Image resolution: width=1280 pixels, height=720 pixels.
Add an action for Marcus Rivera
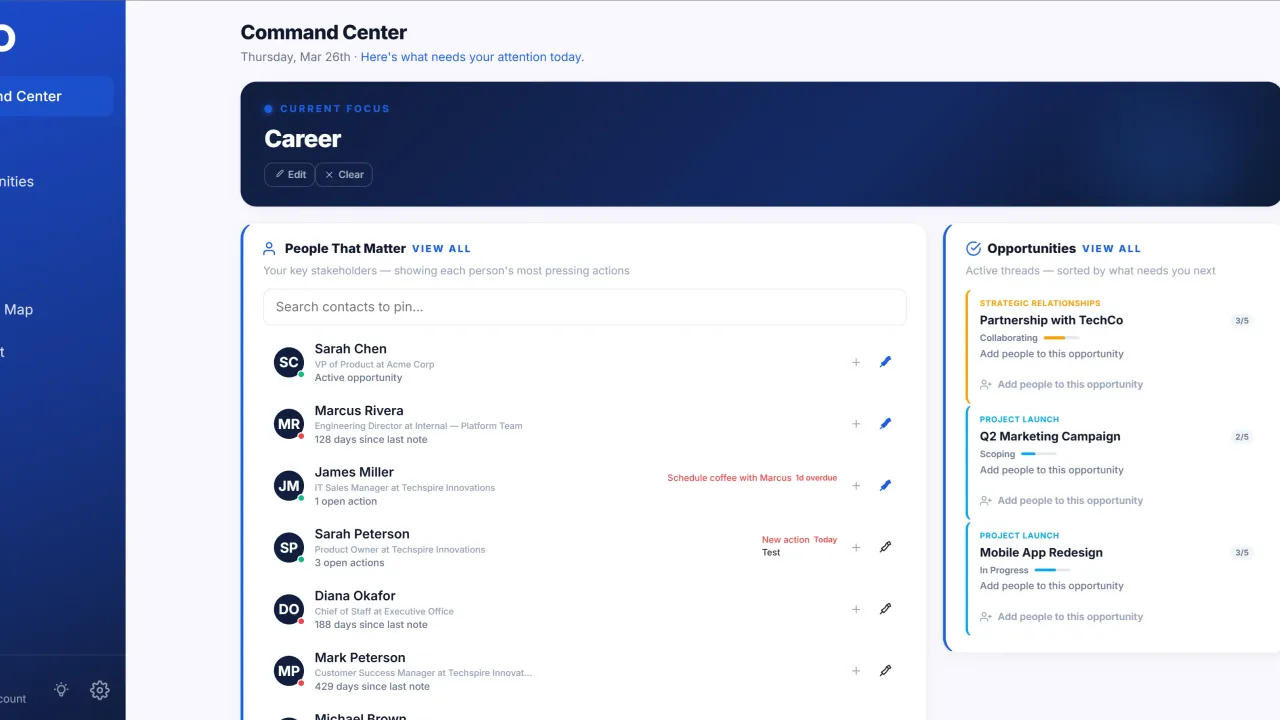click(856, 425)
